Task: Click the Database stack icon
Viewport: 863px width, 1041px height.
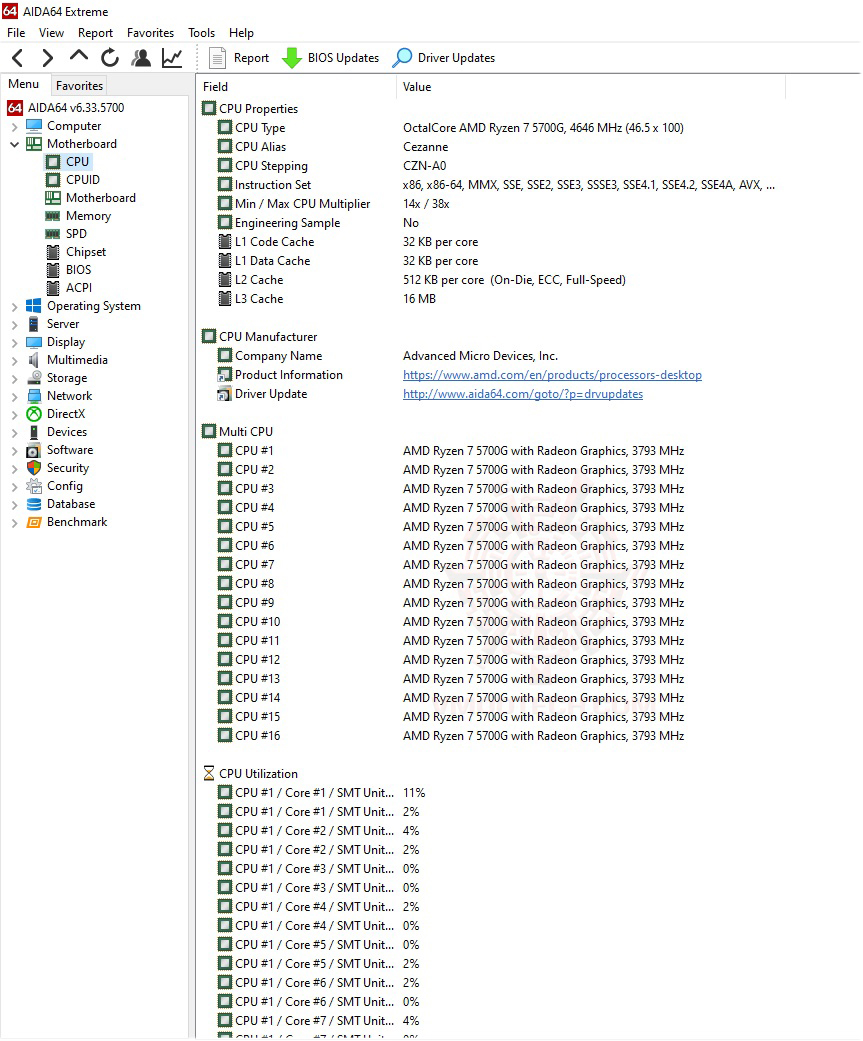Action: pos(34,504)
